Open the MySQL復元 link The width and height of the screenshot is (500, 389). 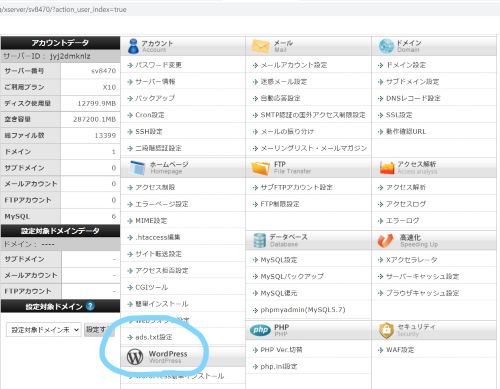[279, 293]
